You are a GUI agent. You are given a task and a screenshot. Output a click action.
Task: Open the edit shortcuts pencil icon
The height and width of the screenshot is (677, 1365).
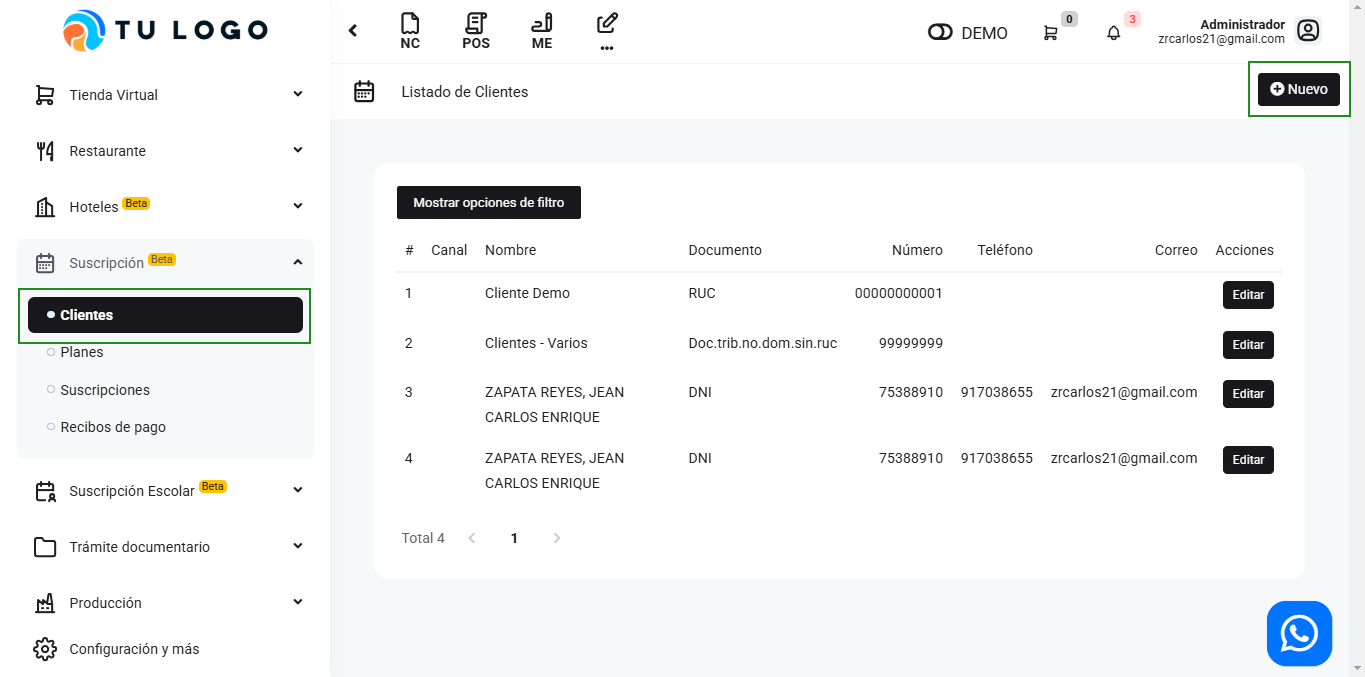point(606,31)
